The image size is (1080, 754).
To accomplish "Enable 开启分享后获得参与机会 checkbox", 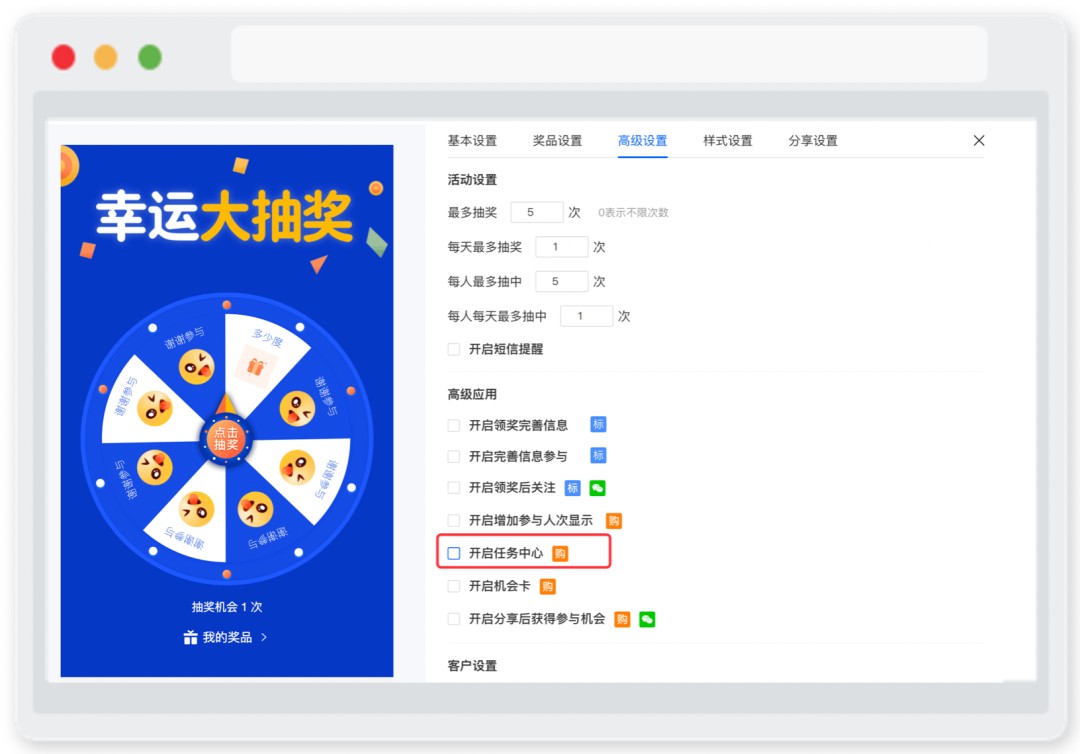I will coord(454,619).
